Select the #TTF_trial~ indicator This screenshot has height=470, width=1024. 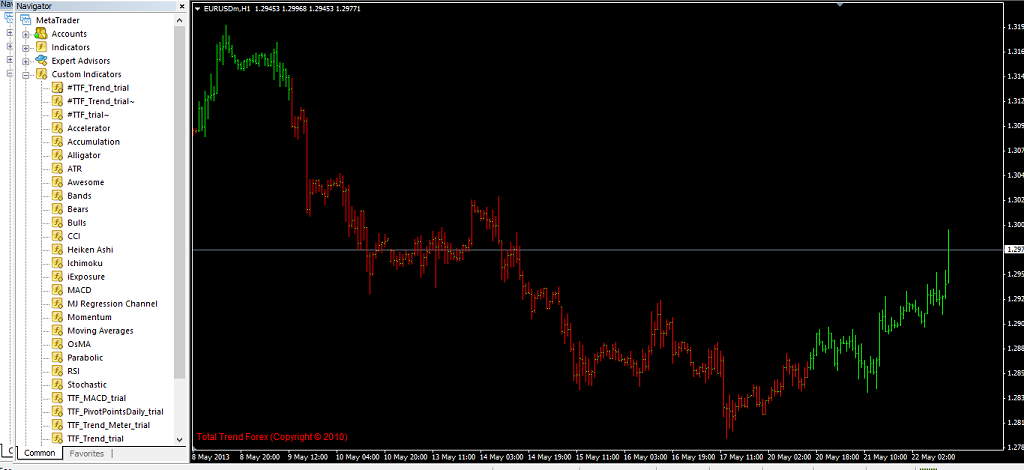[88, 115]
